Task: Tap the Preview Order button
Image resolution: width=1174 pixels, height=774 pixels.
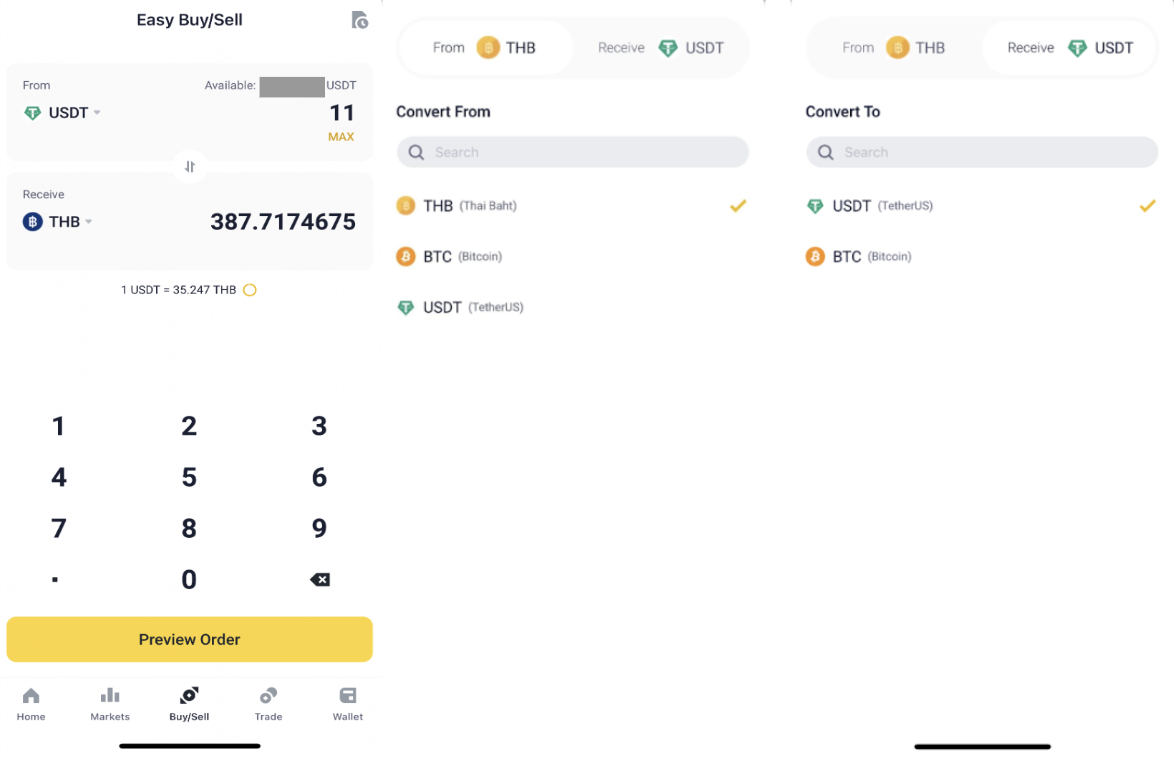Action: [190, 640]
